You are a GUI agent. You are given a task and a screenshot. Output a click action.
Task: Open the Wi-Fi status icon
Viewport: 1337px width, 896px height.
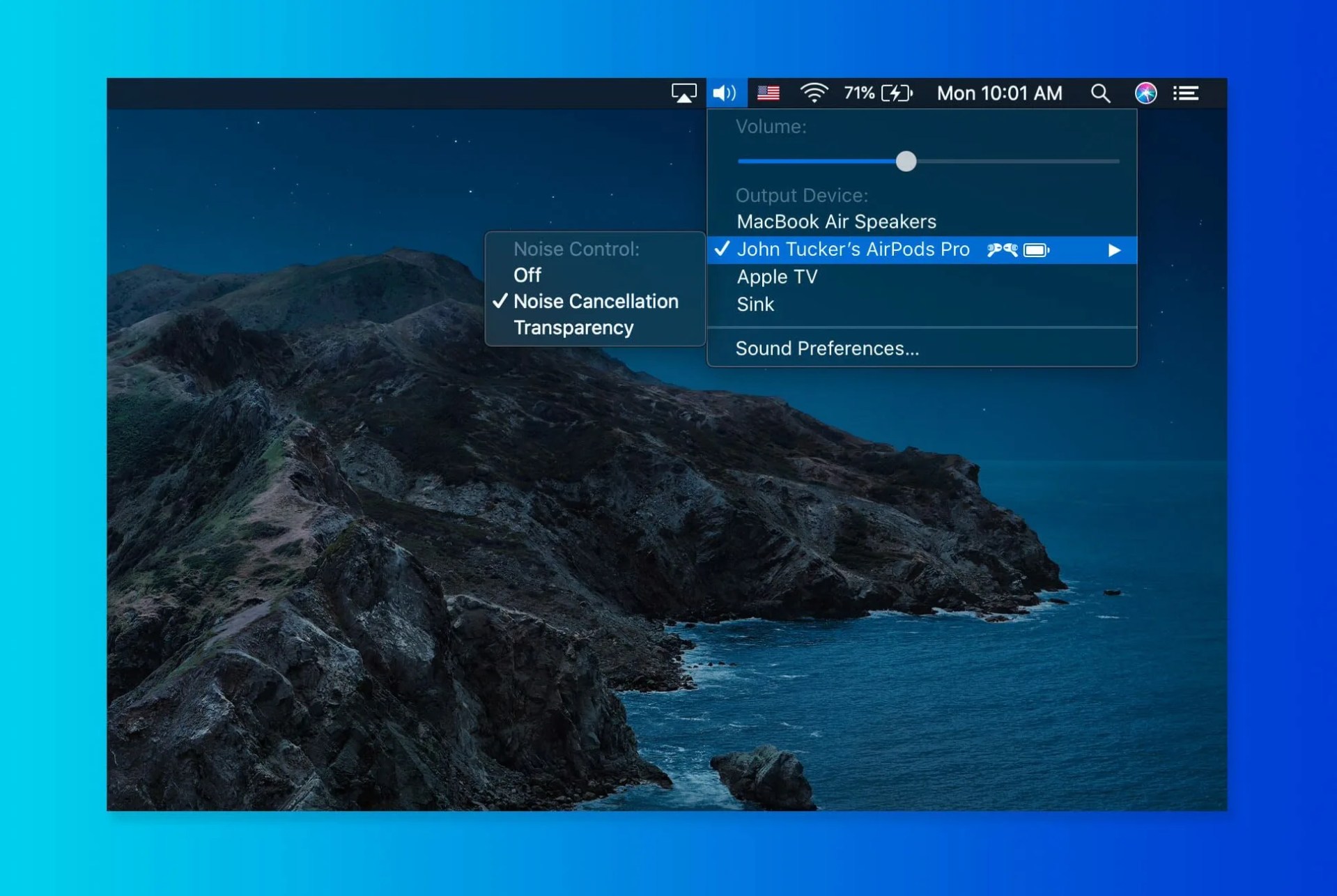pyautogui.click(x=814, y=93)
